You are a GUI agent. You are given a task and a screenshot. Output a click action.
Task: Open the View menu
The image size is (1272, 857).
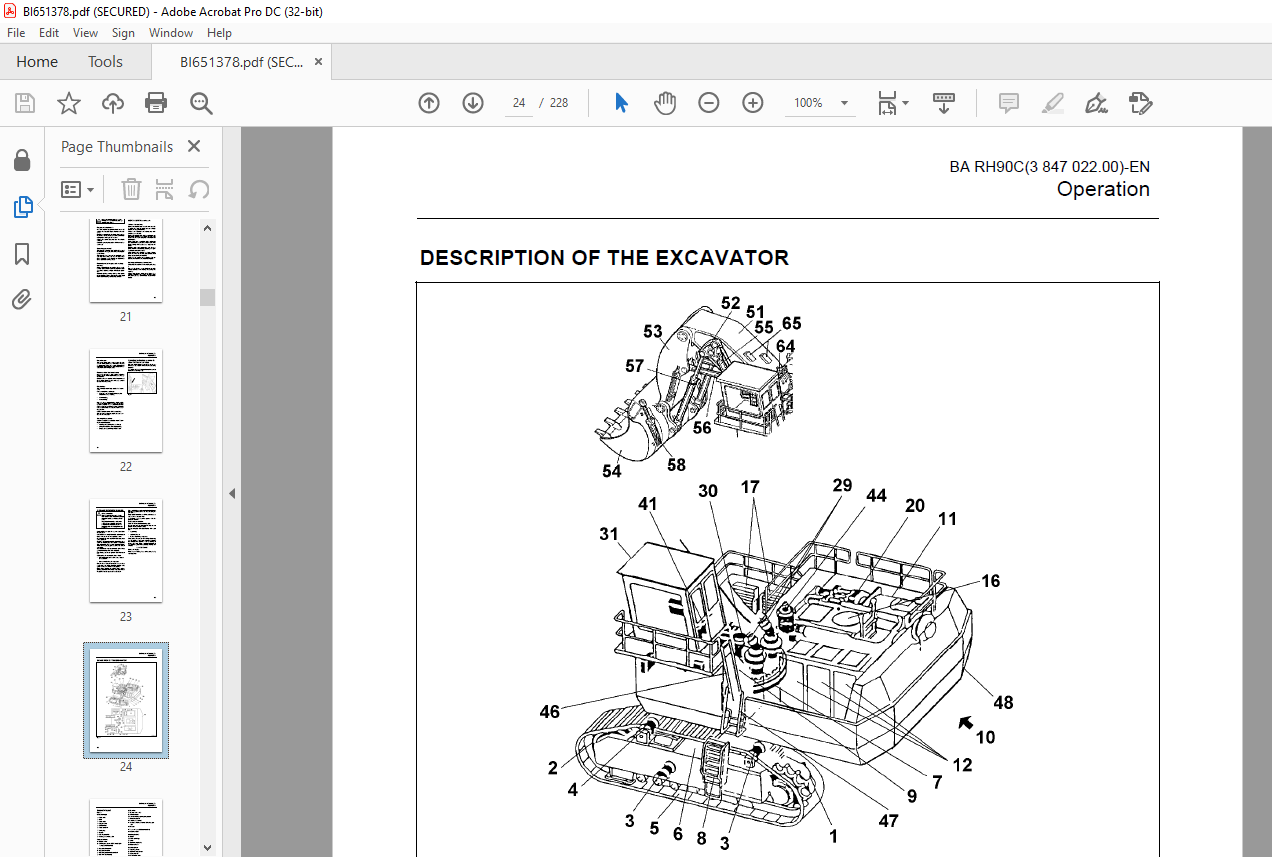tap(86, 33)
